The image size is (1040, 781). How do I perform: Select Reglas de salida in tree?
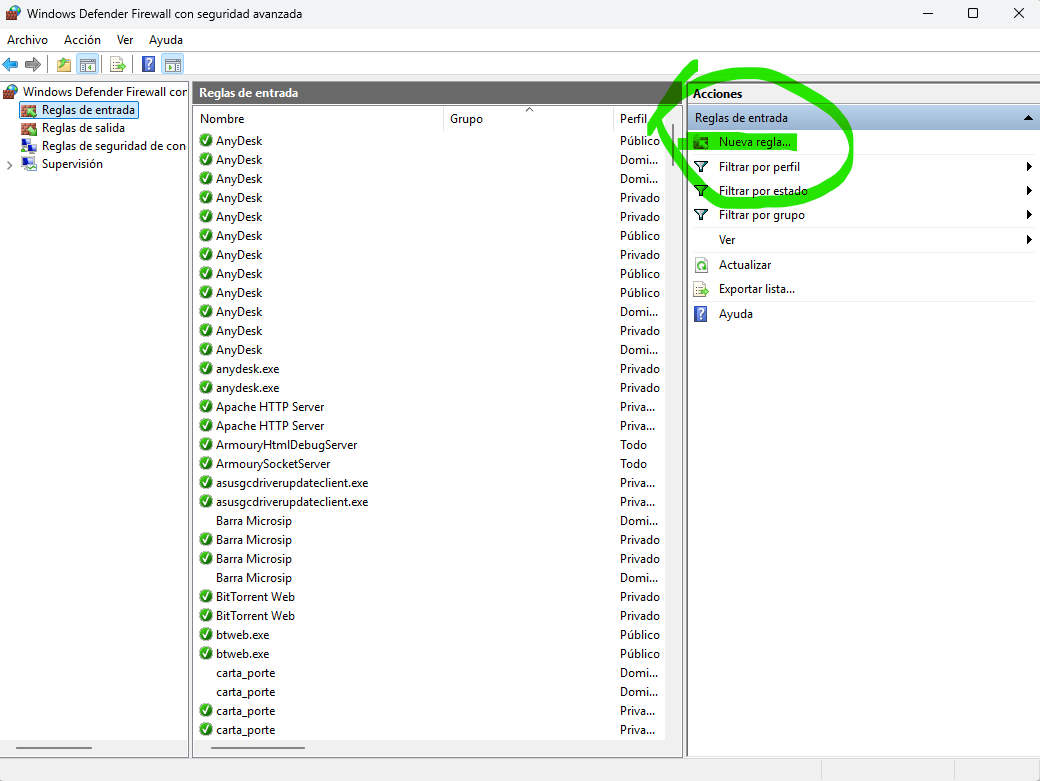[x=83, y=128]
